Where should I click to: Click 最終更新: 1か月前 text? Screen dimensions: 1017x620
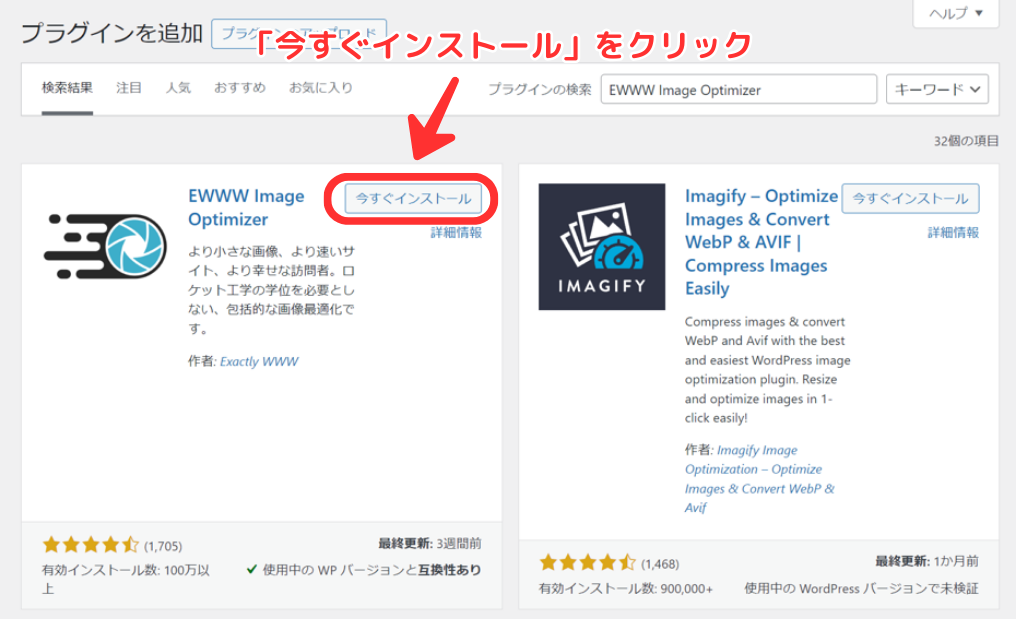point(927,561)
